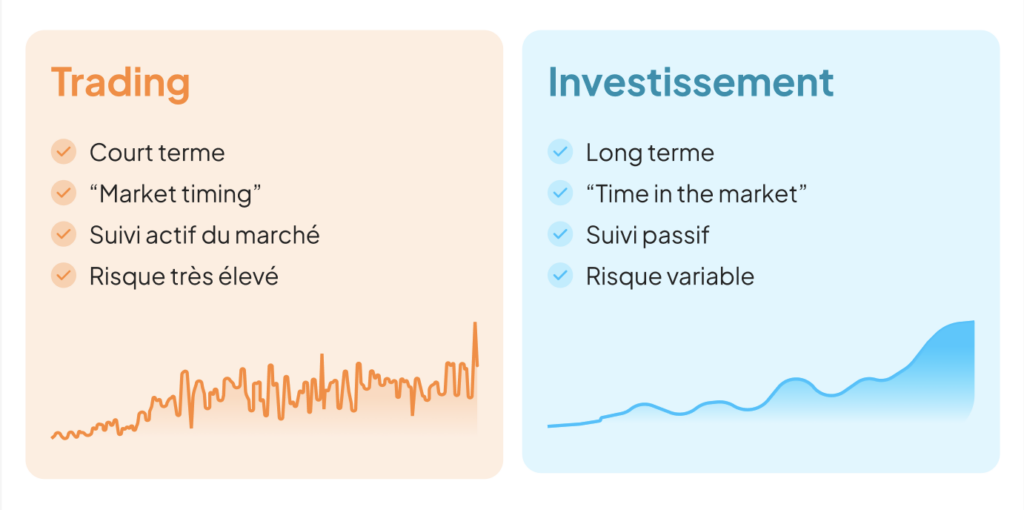This screenshot has width=1024, height=510.
Task: Click the checkmark next to "Market timing"
Action: point(63,193)
